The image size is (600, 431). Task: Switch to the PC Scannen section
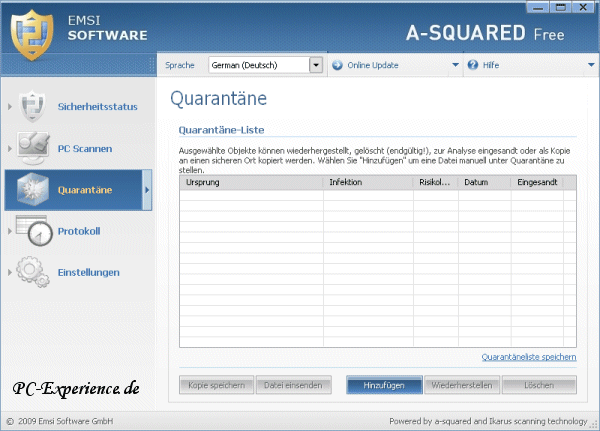point(85,148)
